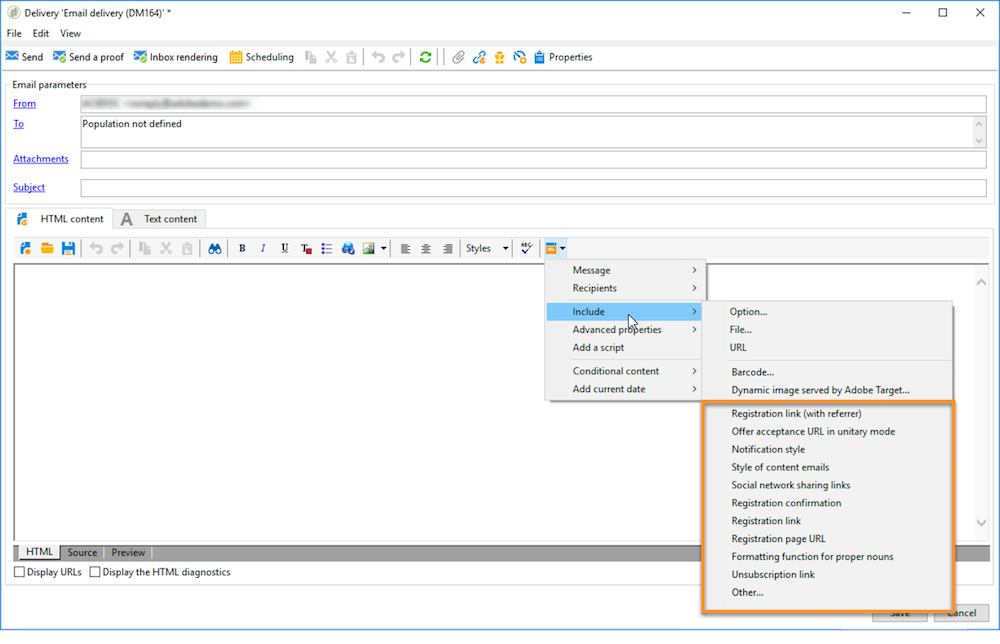Open the Edit menu
The height and width of the screenshot is (644, 1000).
pyautogui.click(x=41, y=33)
